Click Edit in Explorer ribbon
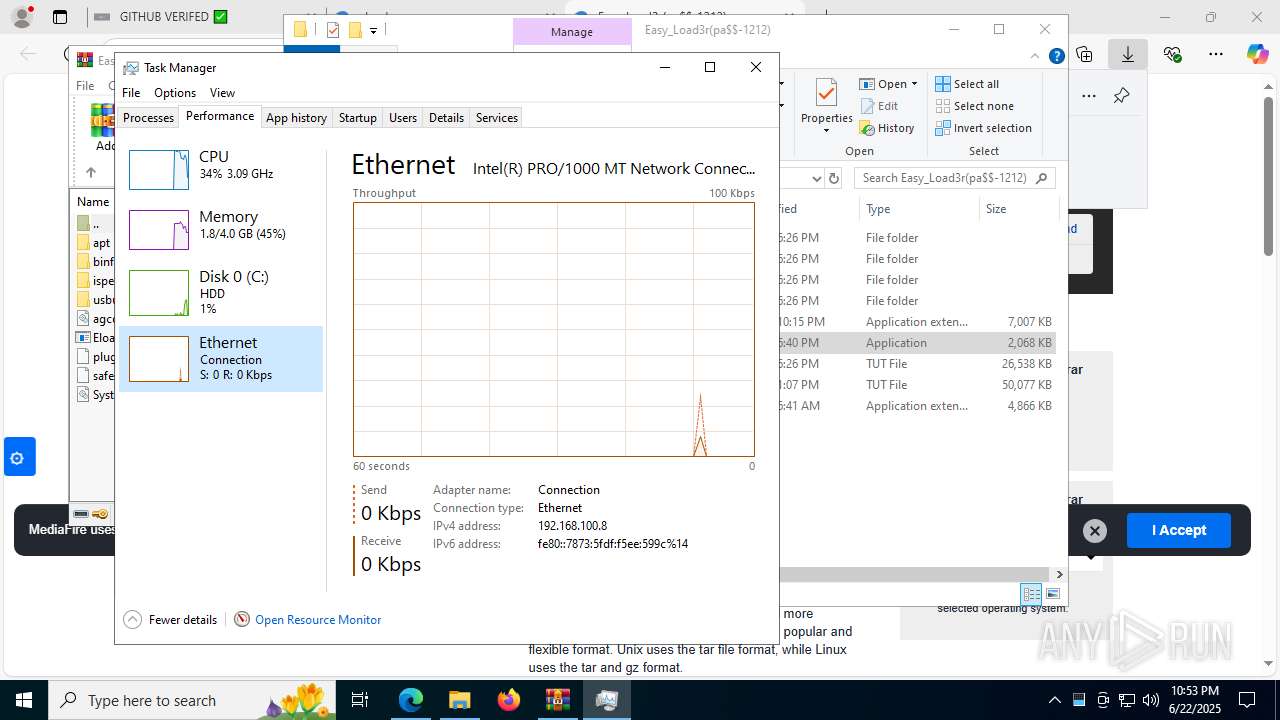 [x=879, y=106]
